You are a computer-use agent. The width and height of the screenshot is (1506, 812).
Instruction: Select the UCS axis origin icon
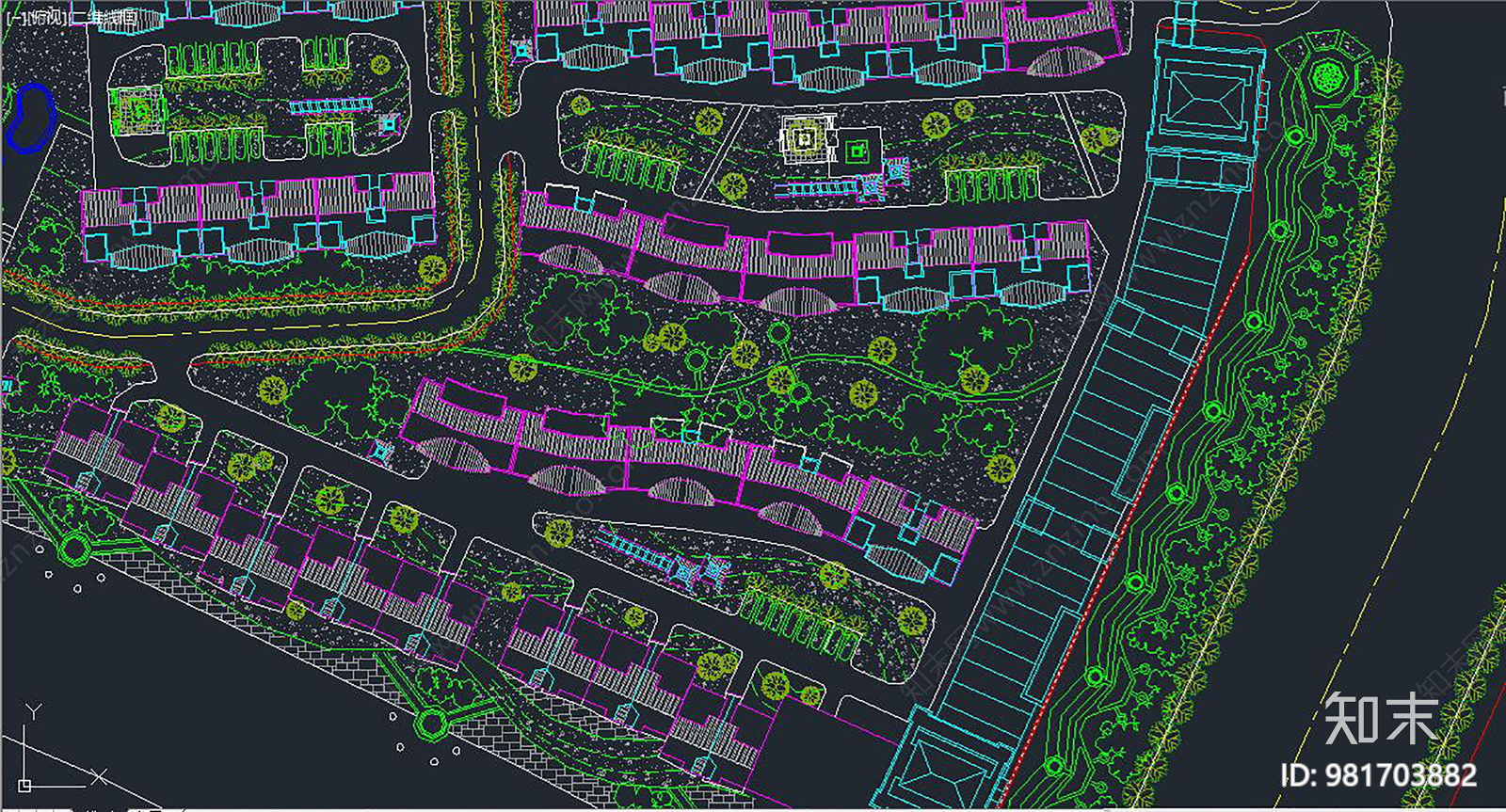tap(25, 784)
